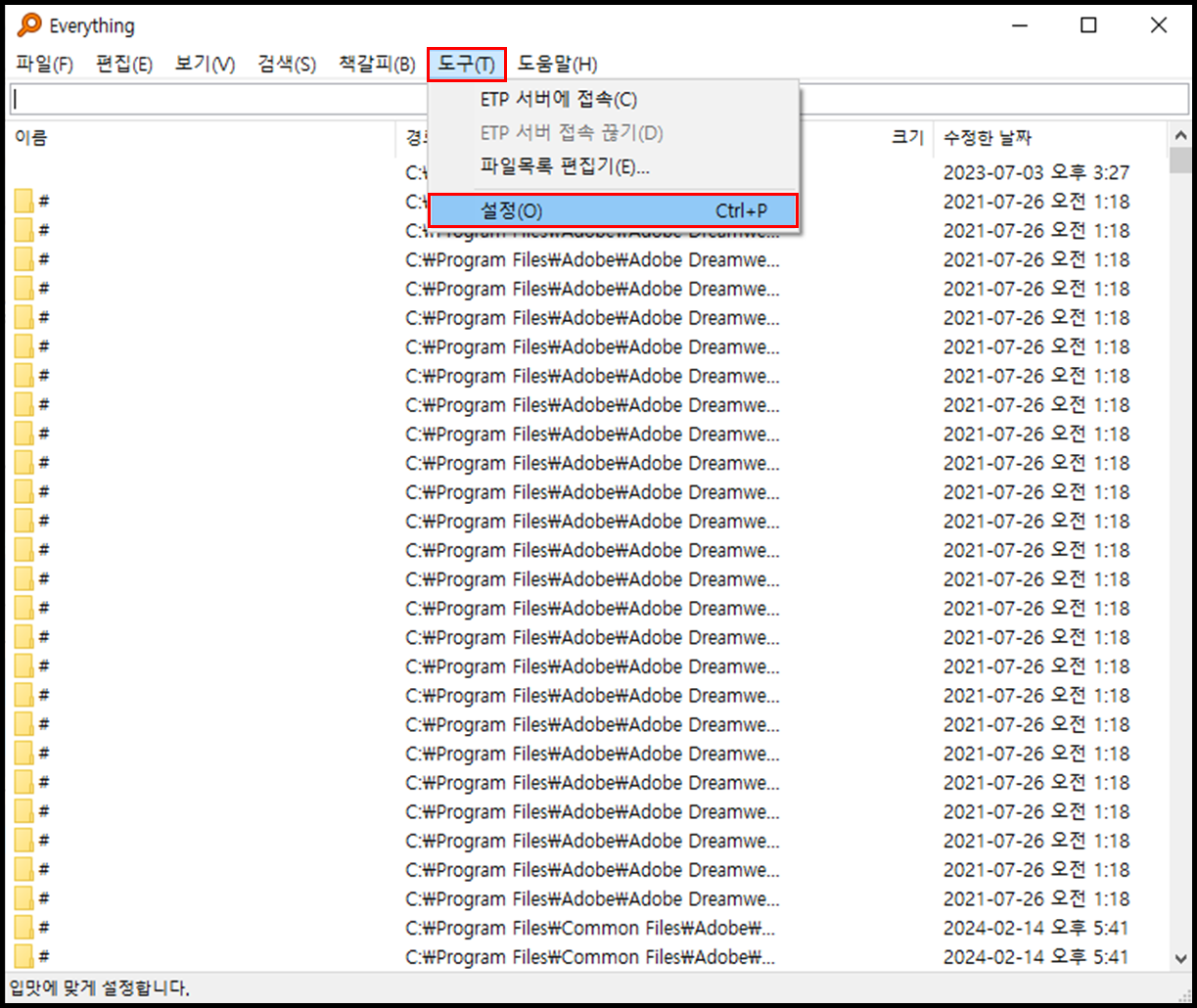
Task: Click the 도구(T) menu item
Action: [x=467, y=64]
